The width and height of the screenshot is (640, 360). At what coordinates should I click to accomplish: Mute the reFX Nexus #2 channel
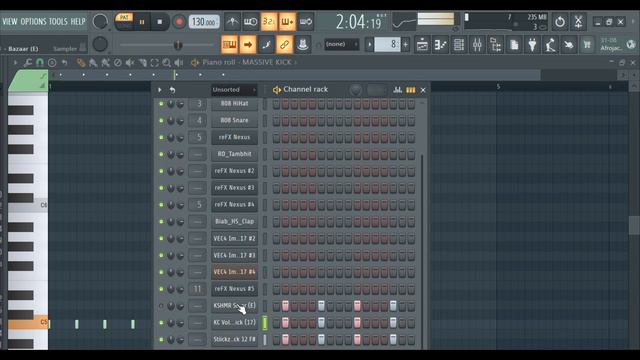(161, 171)
